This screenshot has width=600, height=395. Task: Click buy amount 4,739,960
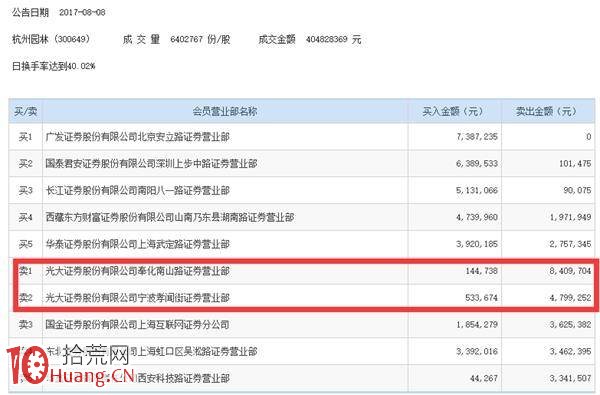coord(477,217)
